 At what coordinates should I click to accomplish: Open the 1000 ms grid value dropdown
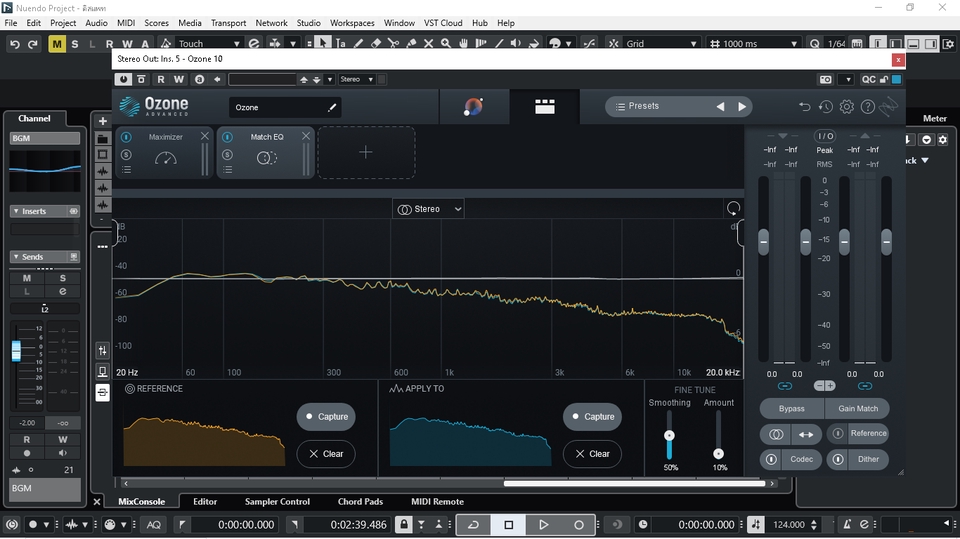[x=754, y=43]
